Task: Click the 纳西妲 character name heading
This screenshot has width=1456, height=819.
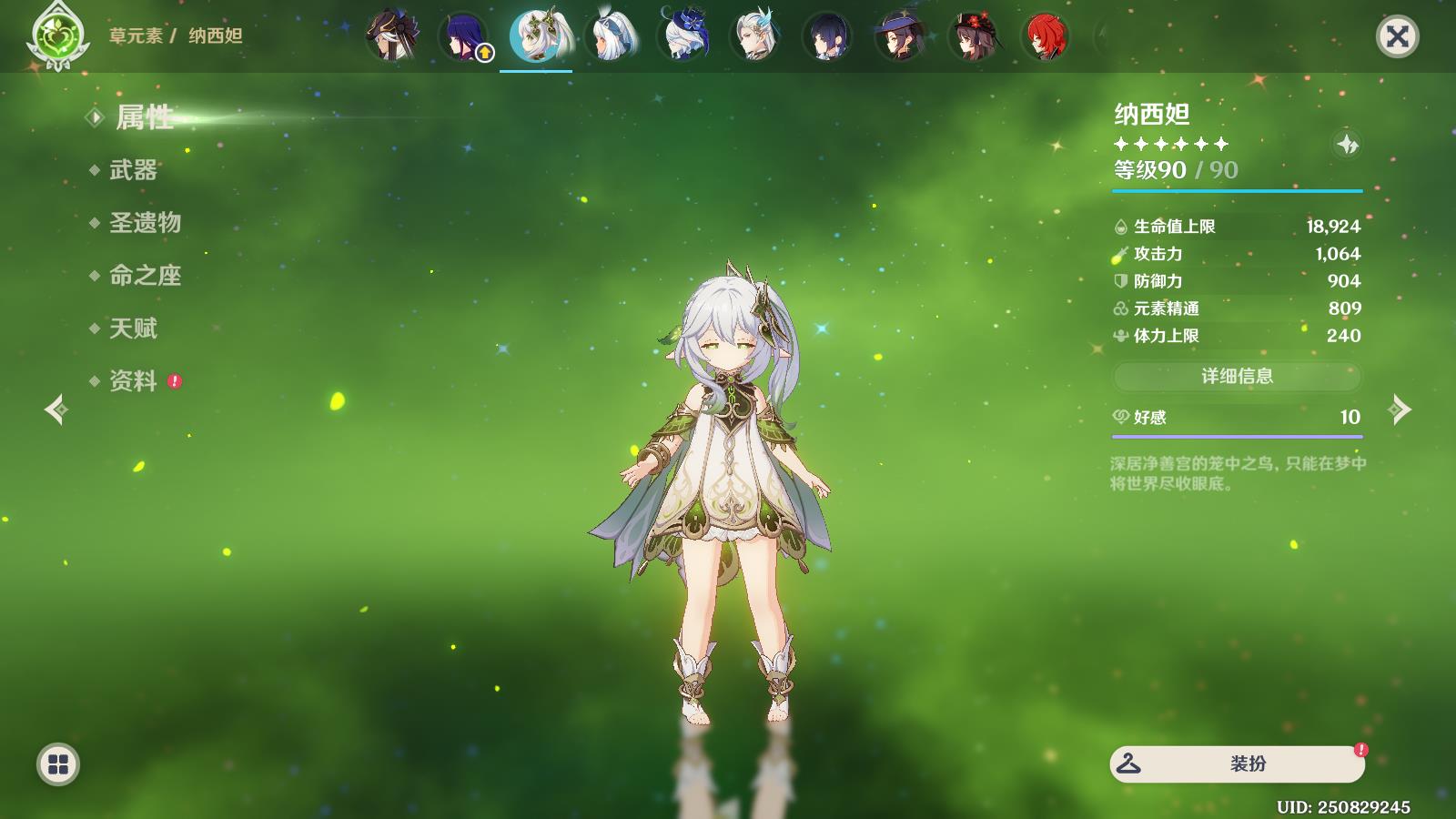Action: [1152, 114]
